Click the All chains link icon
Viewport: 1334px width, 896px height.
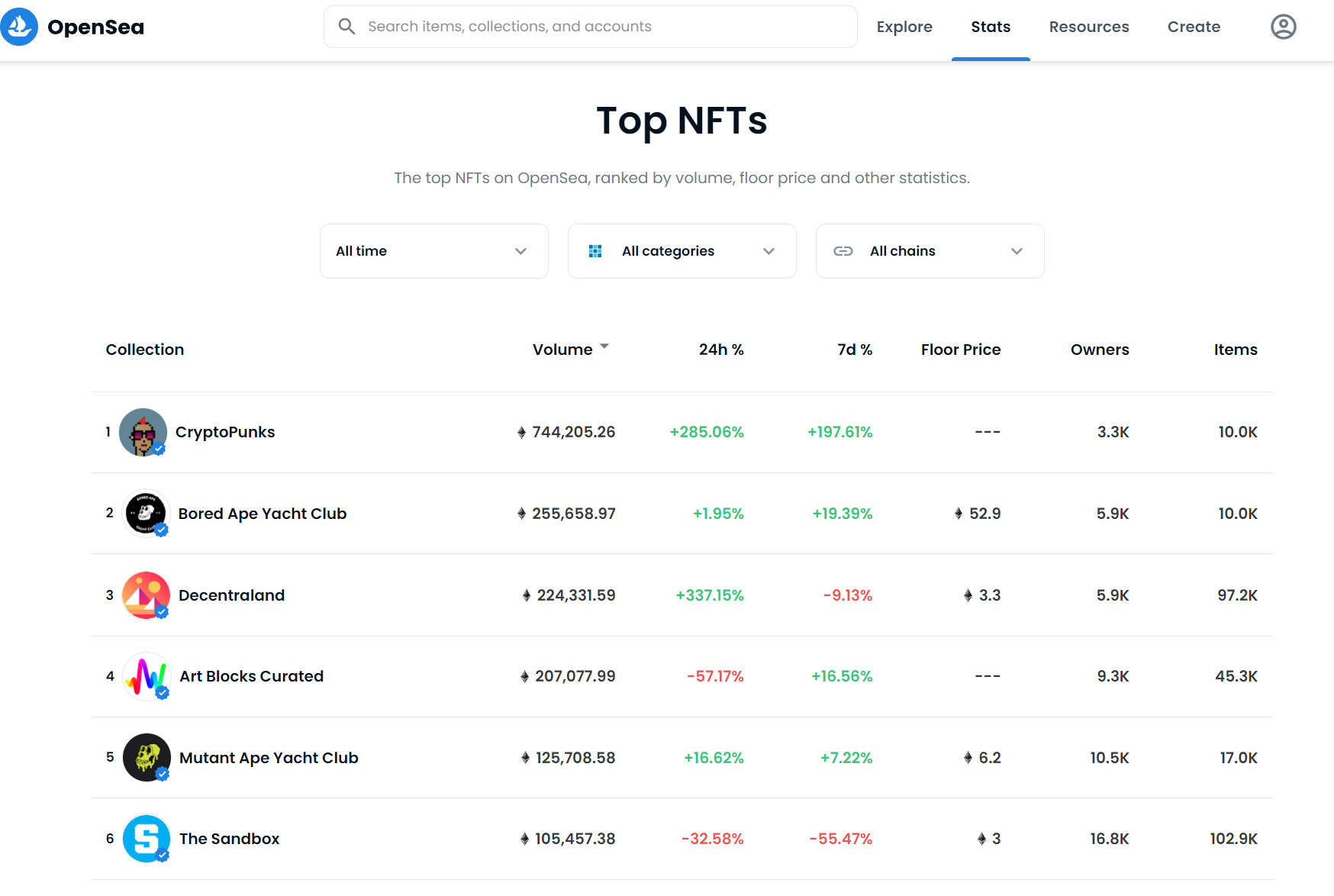843,251
